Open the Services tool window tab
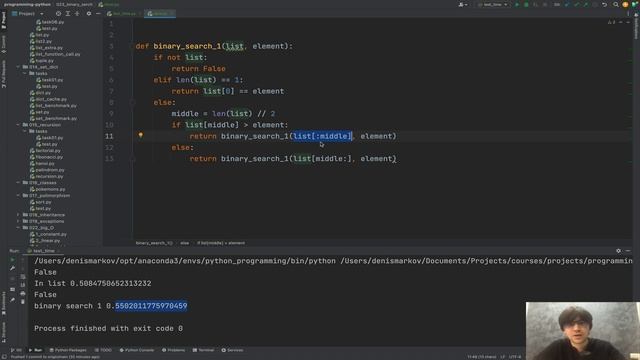The width and height of the screenshot is (640, 360). click(x=232, y=350)
